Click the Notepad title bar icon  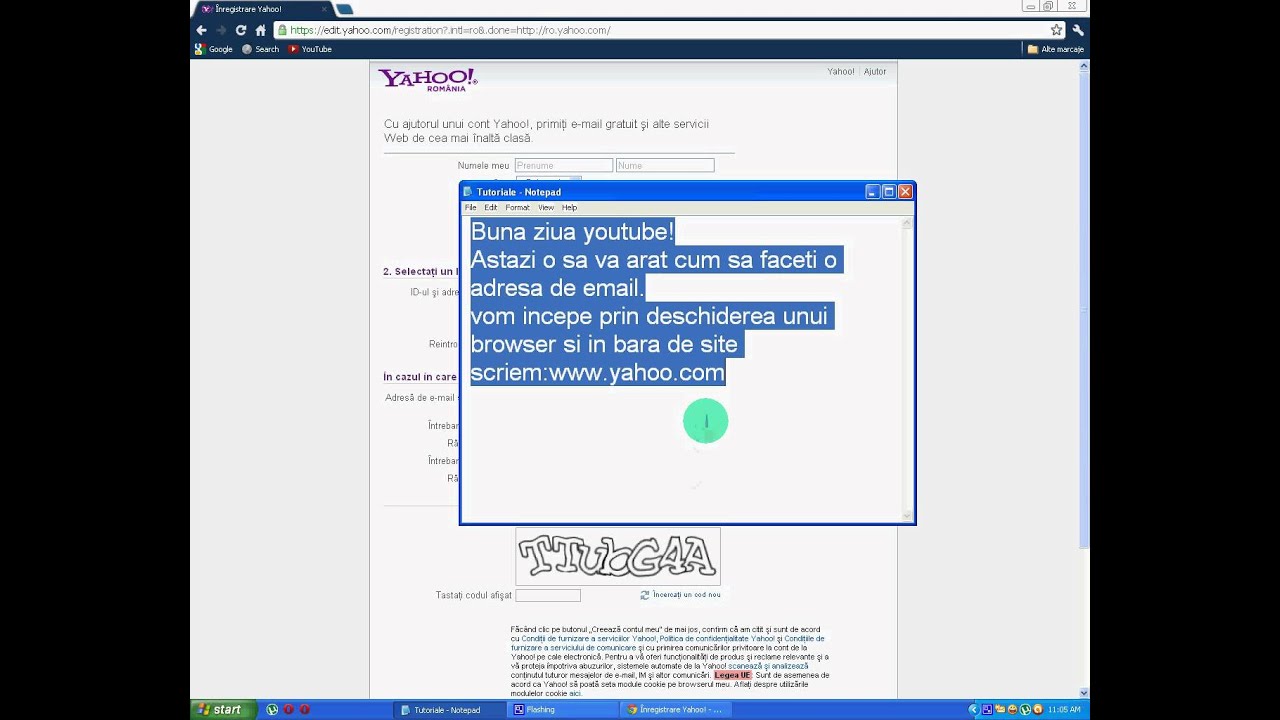click(467, 192)
